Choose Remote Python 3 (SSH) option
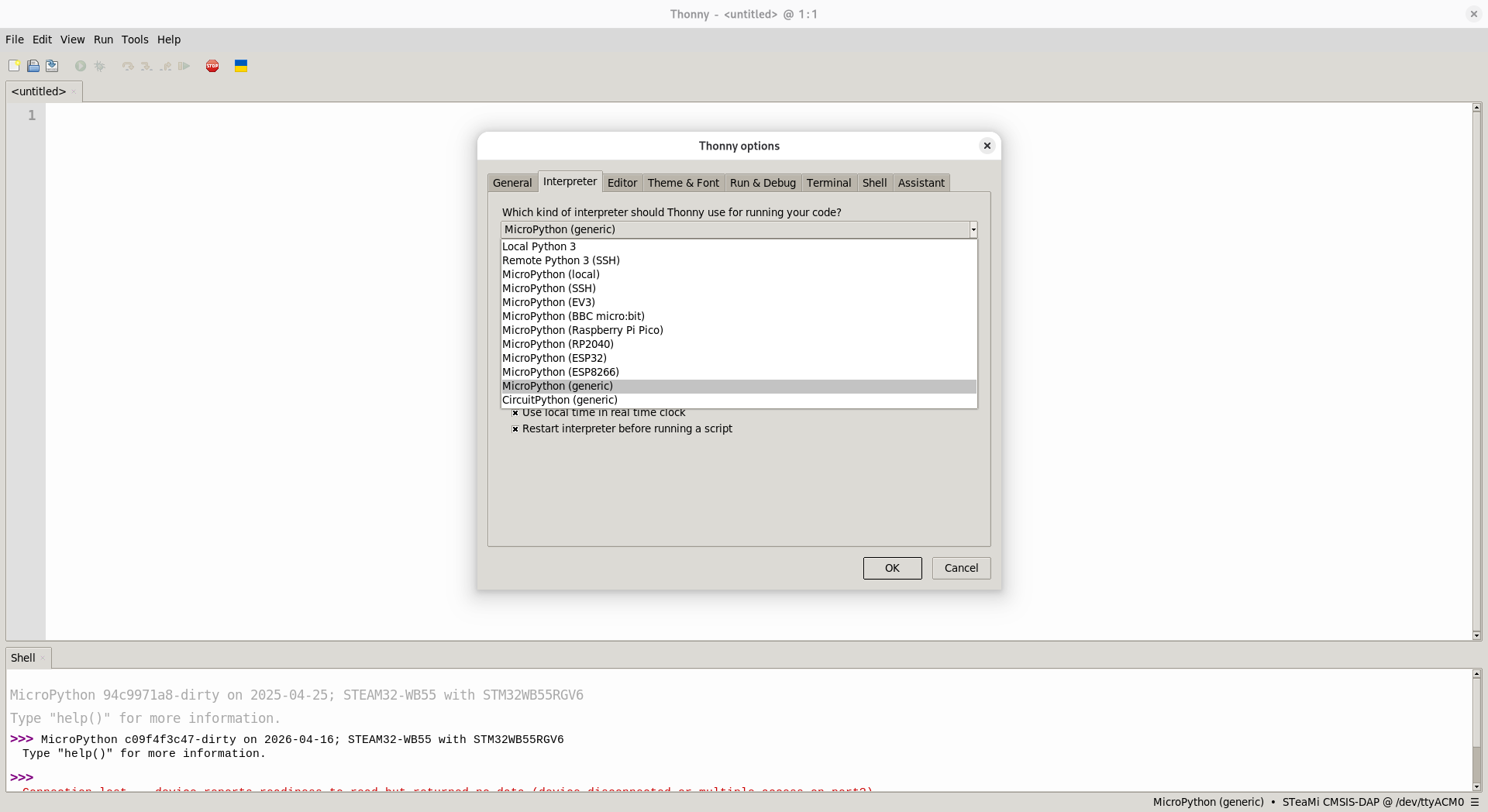Viewport: 1488px width, 812px height. pyautogui.click(x=739, y=260)
